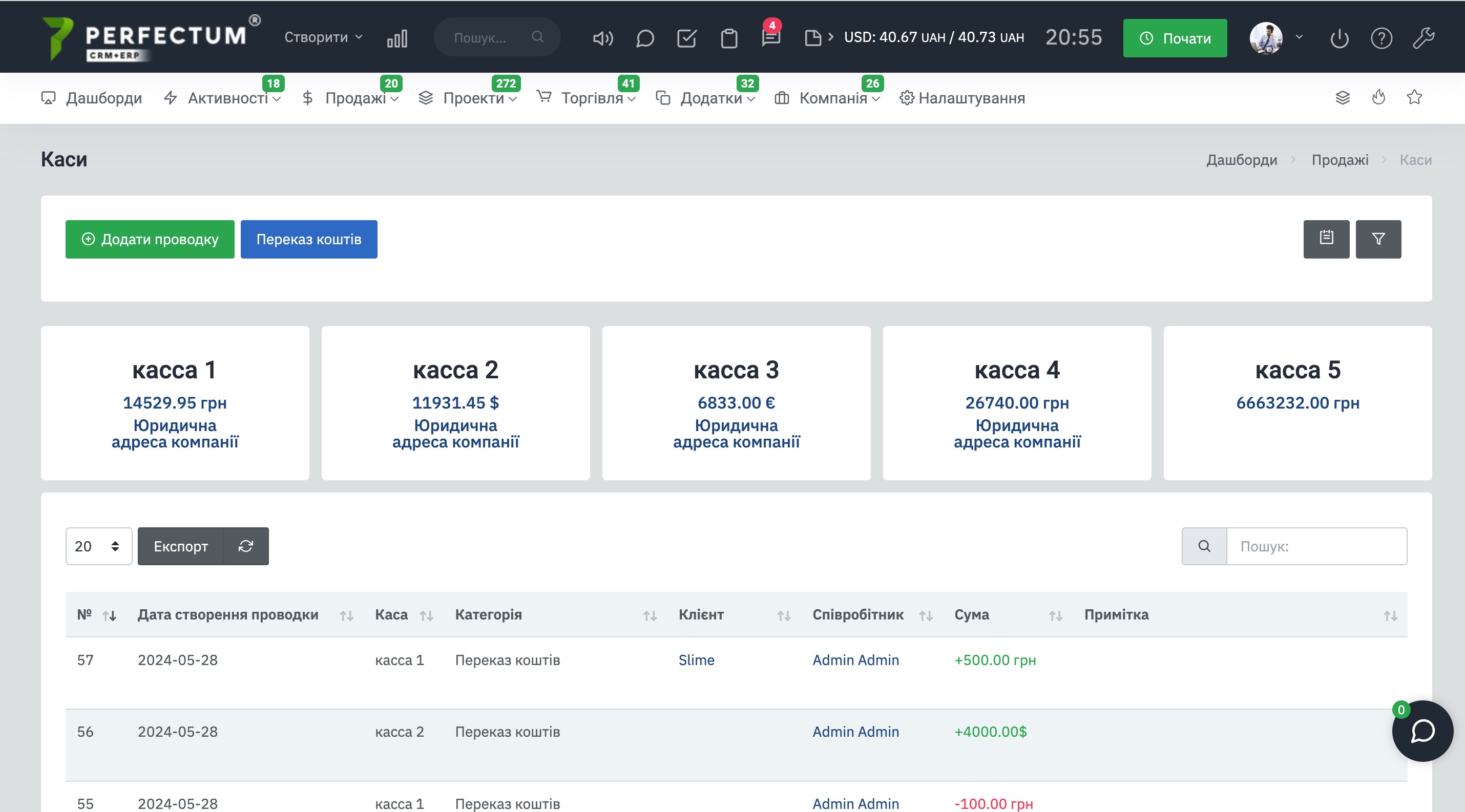Open the help question mark icon
The height and width of the screenshot is (812, 1465).
coord(1382,38)
